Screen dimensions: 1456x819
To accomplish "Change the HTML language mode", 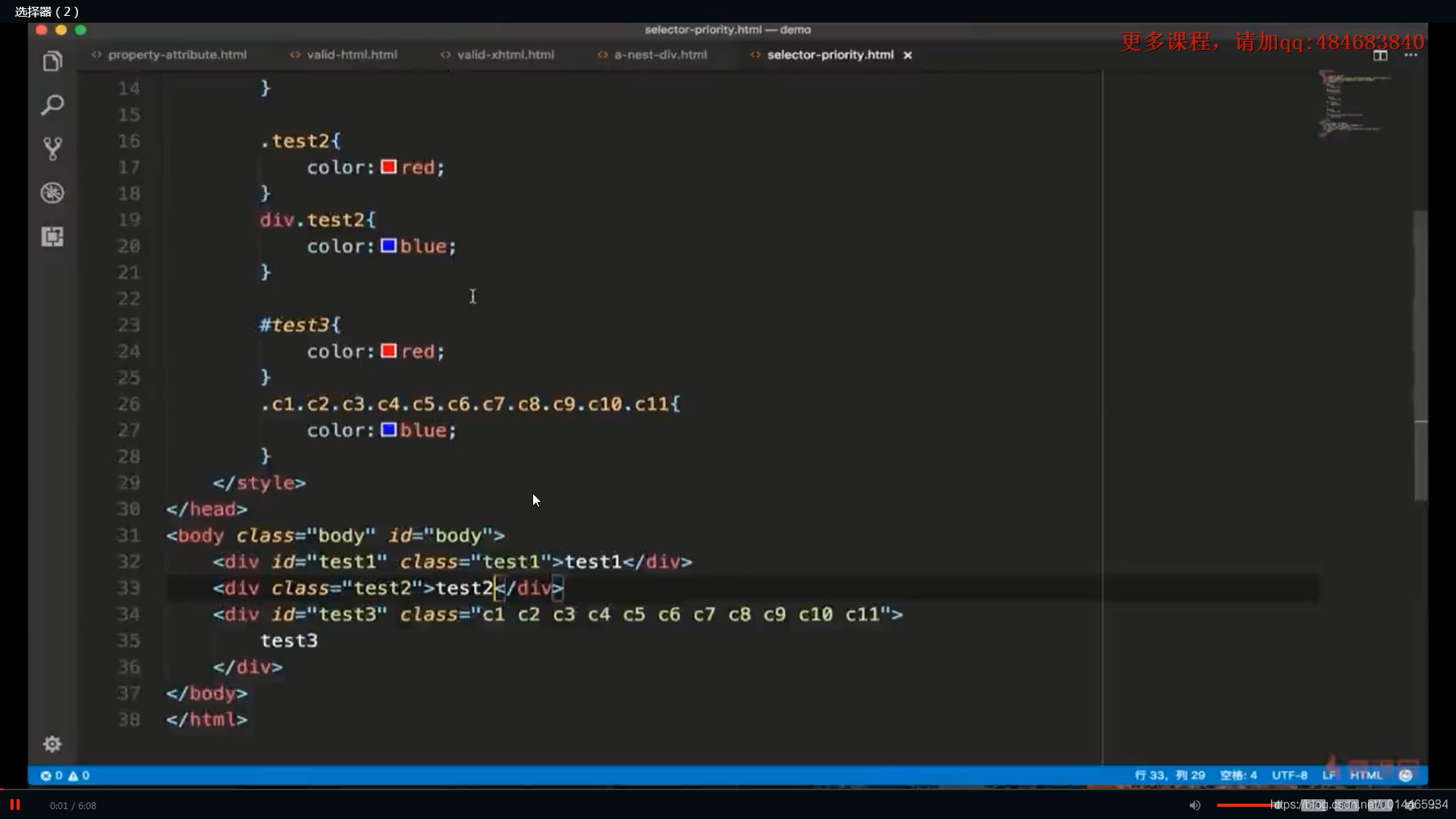I will pos(1366,775).
